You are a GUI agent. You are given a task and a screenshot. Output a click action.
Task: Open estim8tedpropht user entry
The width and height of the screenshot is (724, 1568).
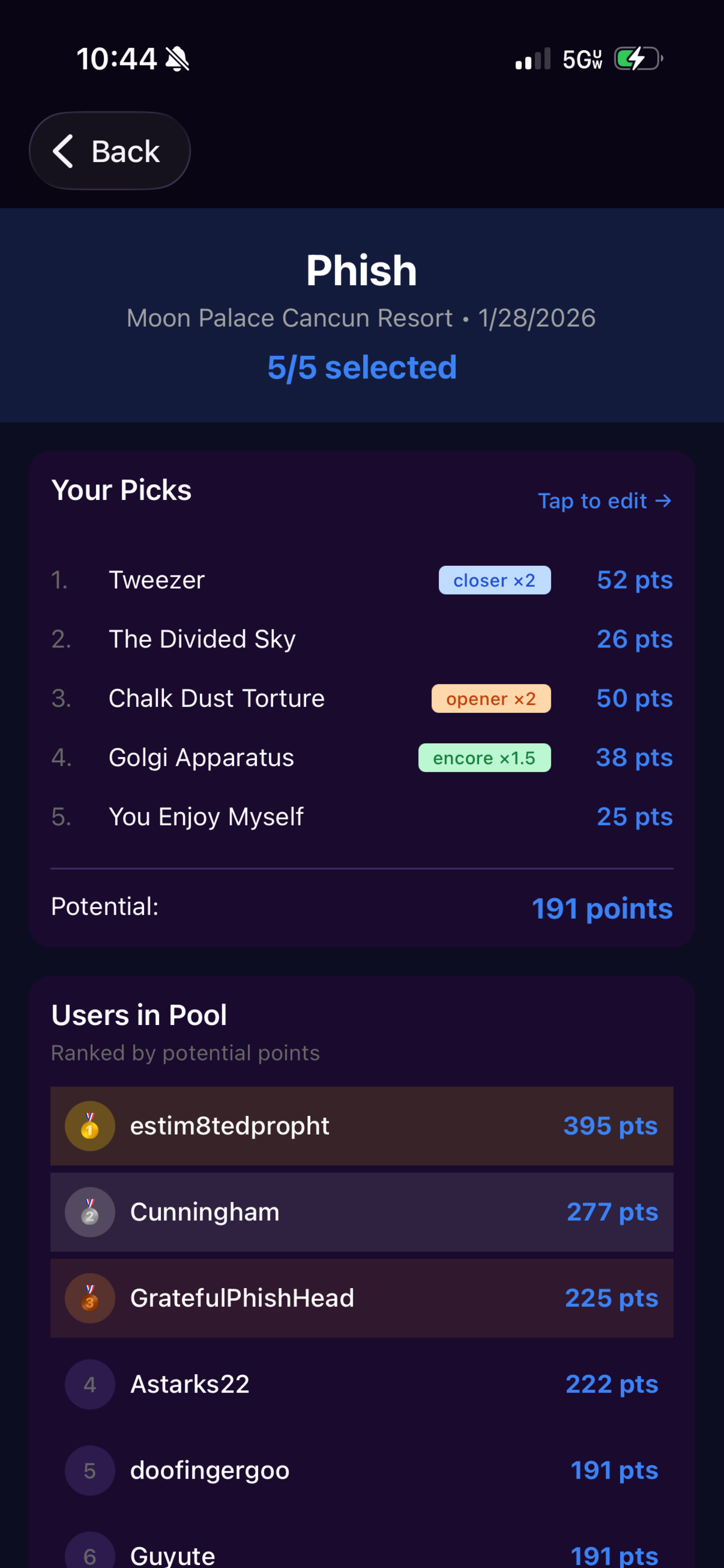[362, 1126]
